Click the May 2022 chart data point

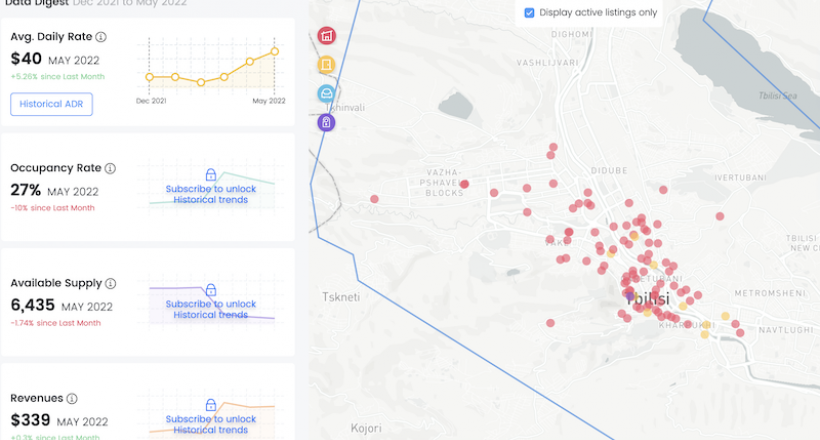275,51
